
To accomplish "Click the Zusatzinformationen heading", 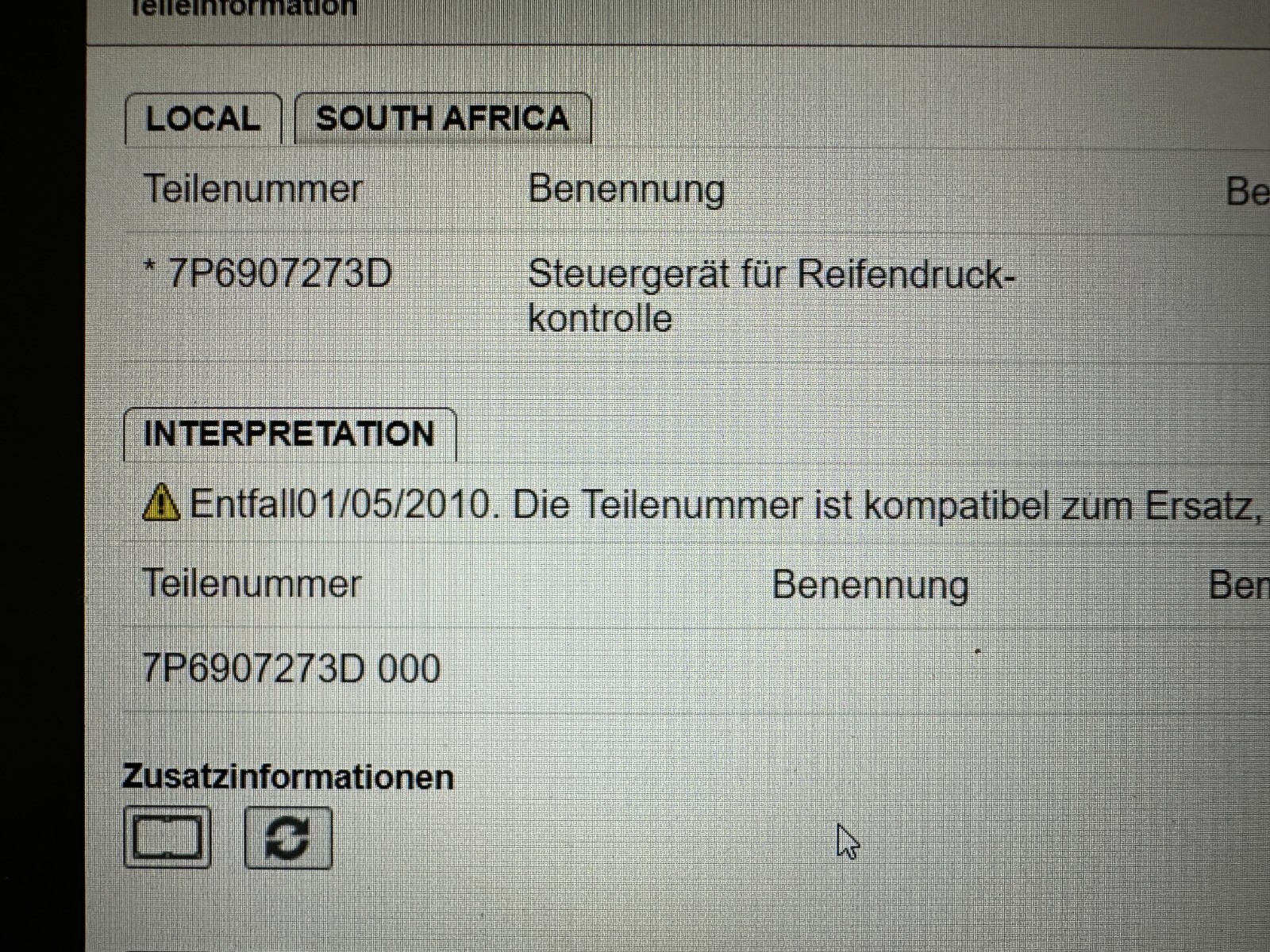I will [x=288, y=777].
